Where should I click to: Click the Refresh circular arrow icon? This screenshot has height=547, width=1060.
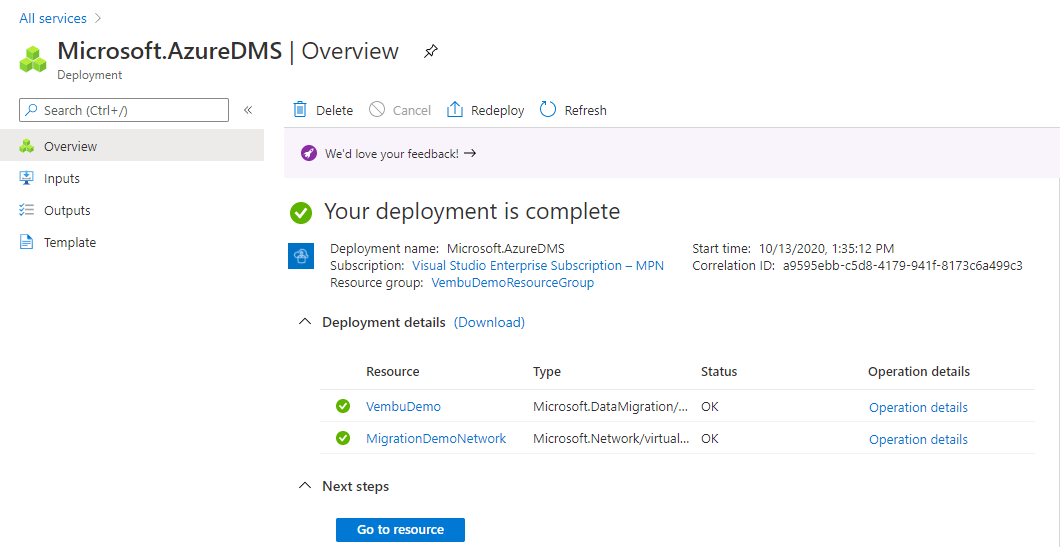click(548, 110)
